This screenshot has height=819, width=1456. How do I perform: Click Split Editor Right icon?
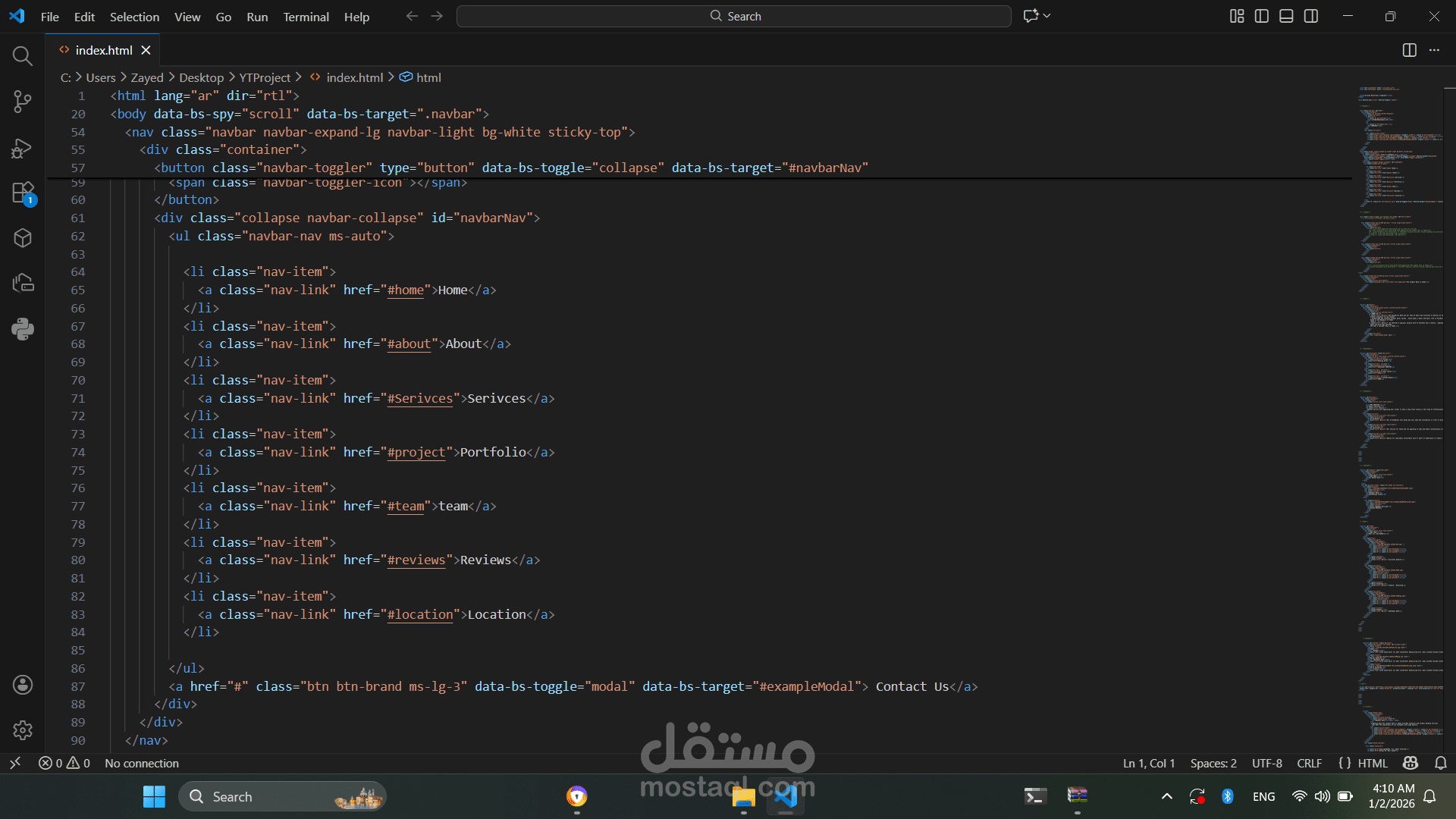point(1409,50)
